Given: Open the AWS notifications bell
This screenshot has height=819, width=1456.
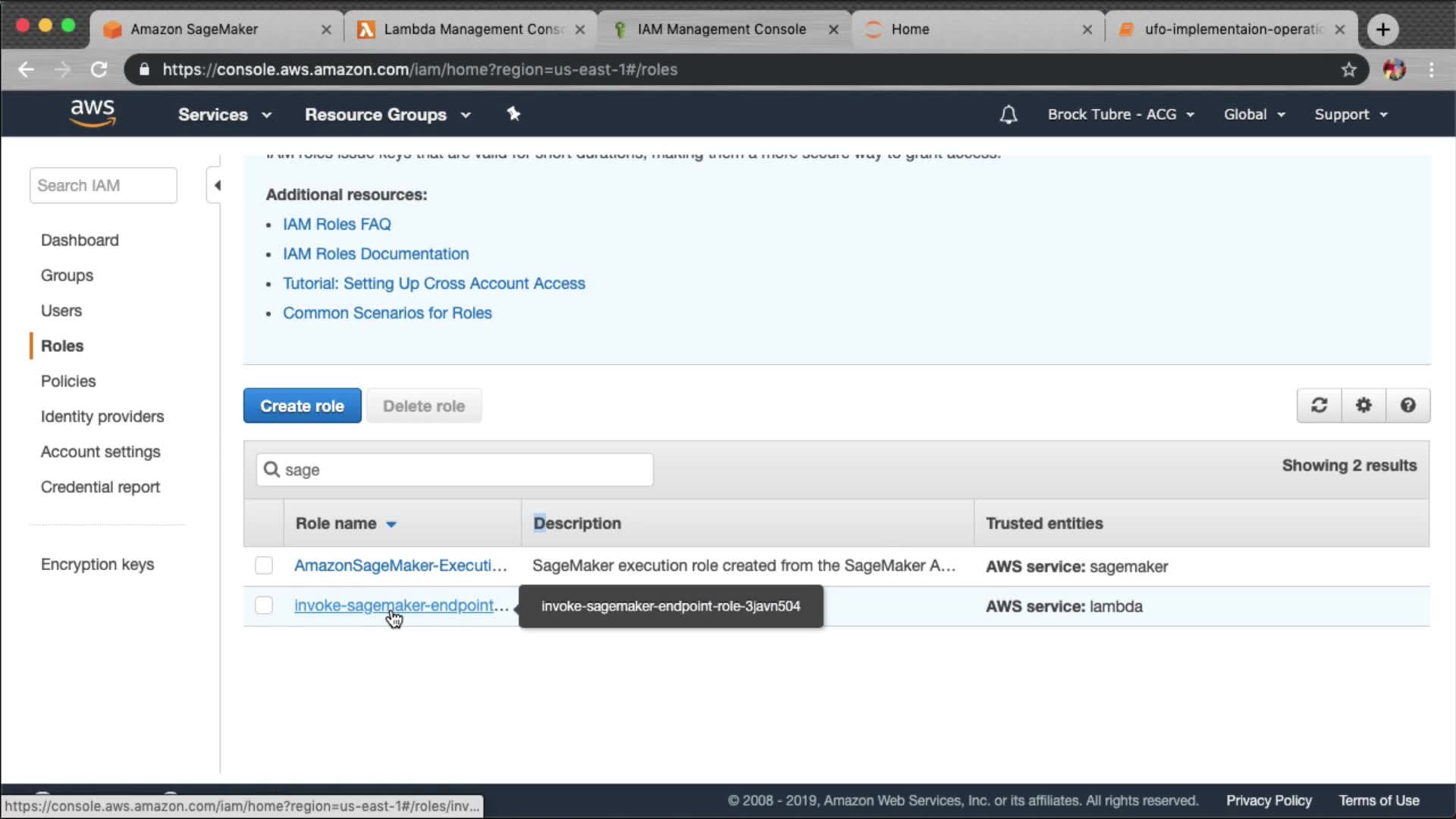Looking at the screenshot, I should click(x=1008, y=115).
